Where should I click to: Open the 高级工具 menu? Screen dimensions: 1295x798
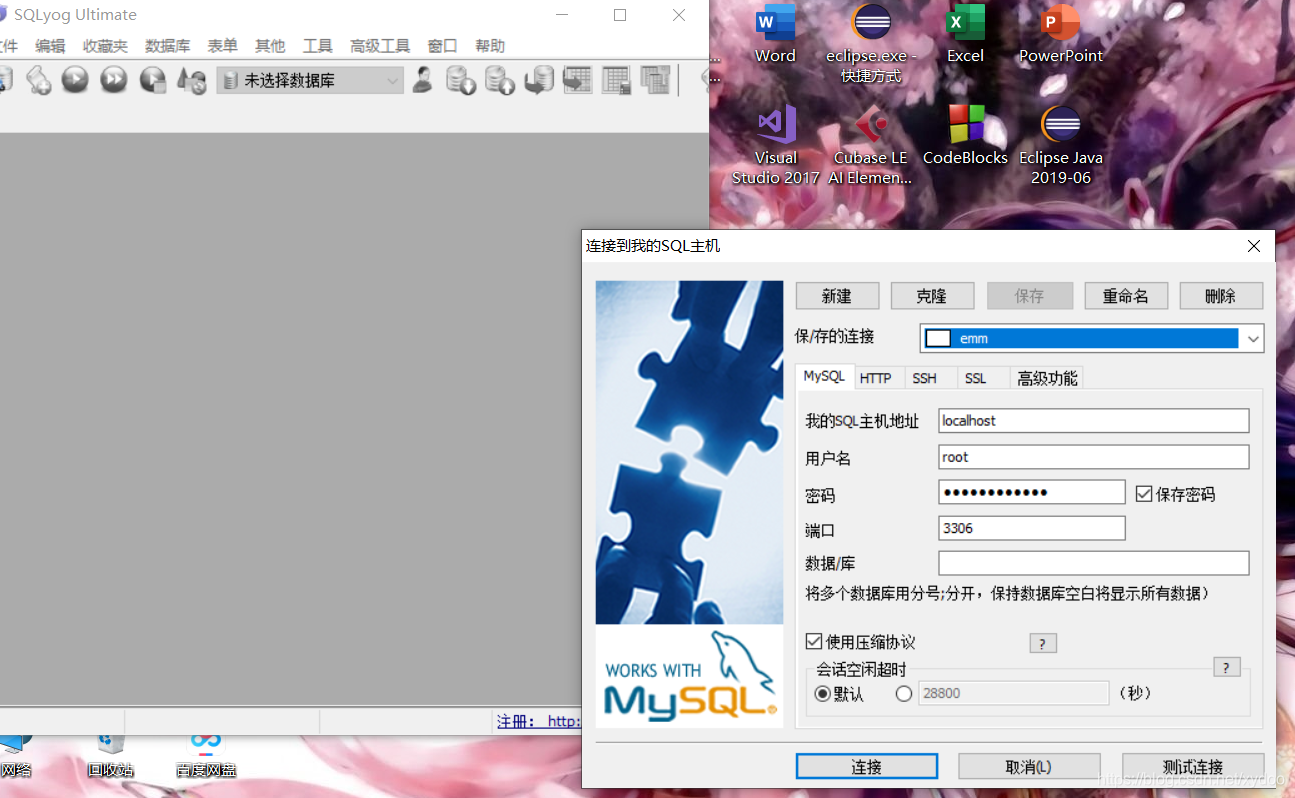click(380, 46)
